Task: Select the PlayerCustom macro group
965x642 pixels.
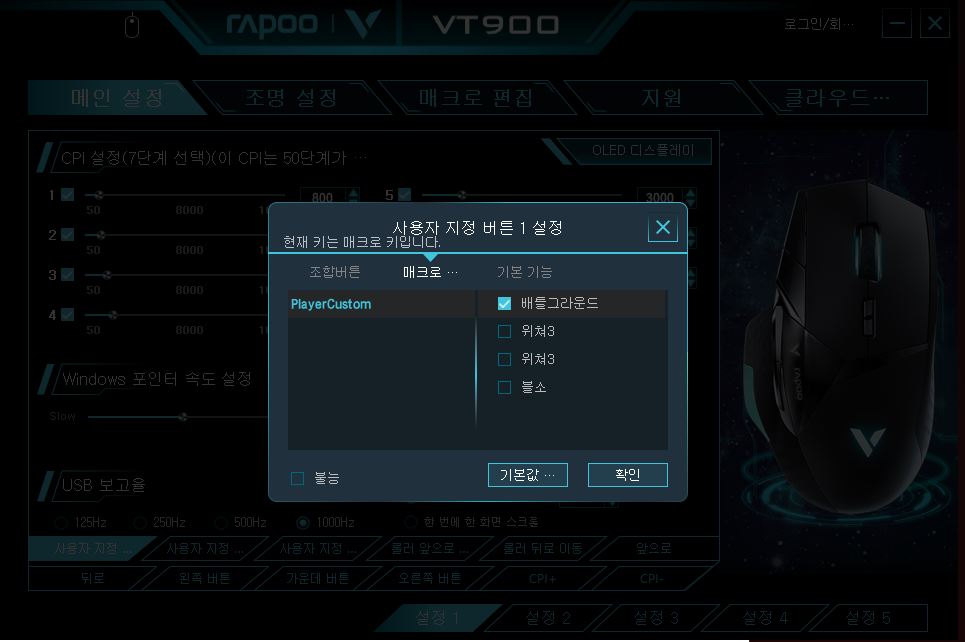Action: [382, 304]
